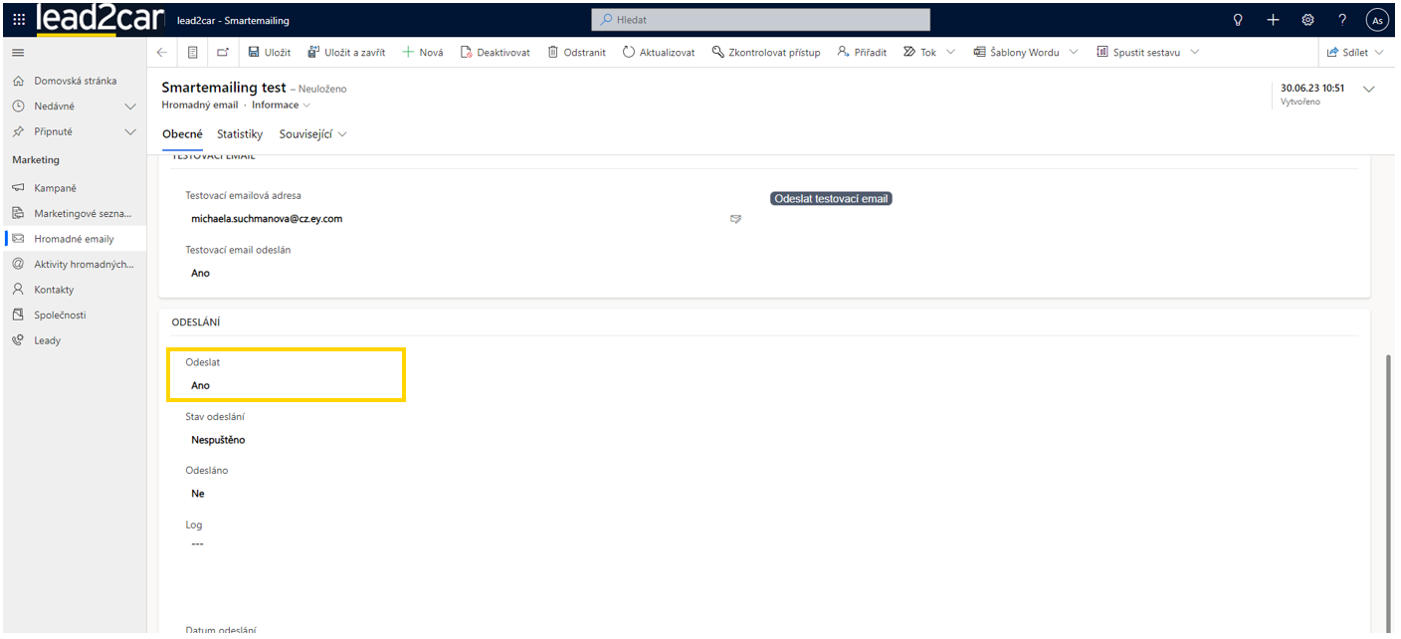Viewport: 1401px width, 639px height.
Task: Switch to the Statistiky tab
Action: tap(239, 134)
